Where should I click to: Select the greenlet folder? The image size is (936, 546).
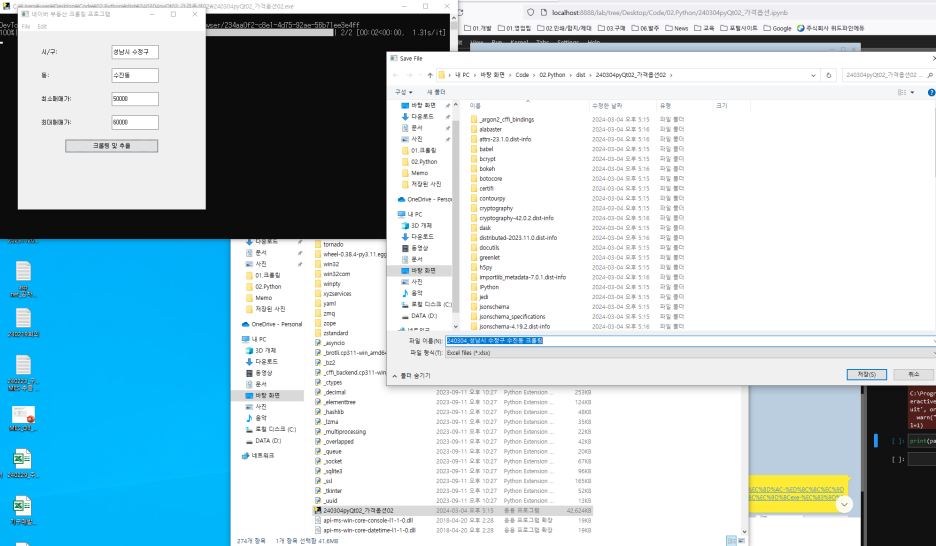[489, 258]
